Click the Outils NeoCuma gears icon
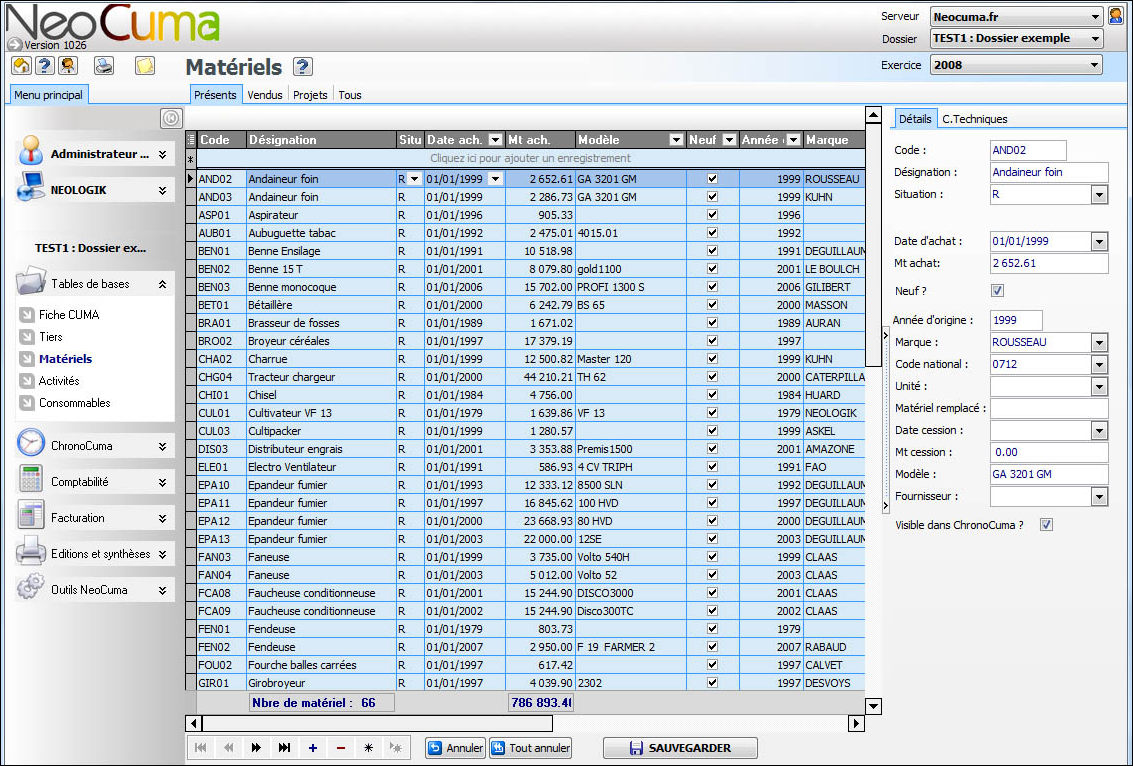 pyautogui.click(x=30, y=587)
